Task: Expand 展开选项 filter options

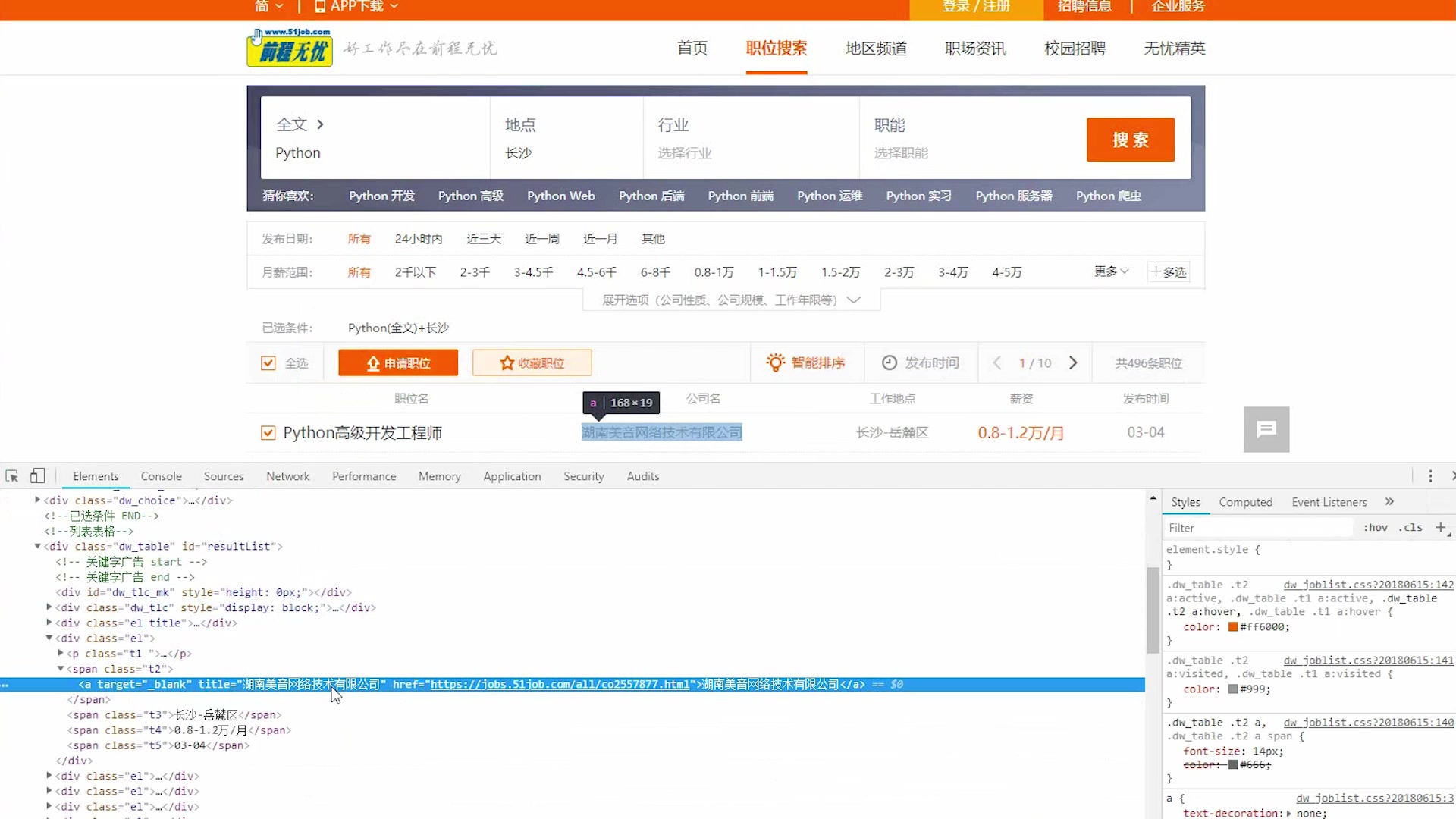Action: (x=728, y=299)
